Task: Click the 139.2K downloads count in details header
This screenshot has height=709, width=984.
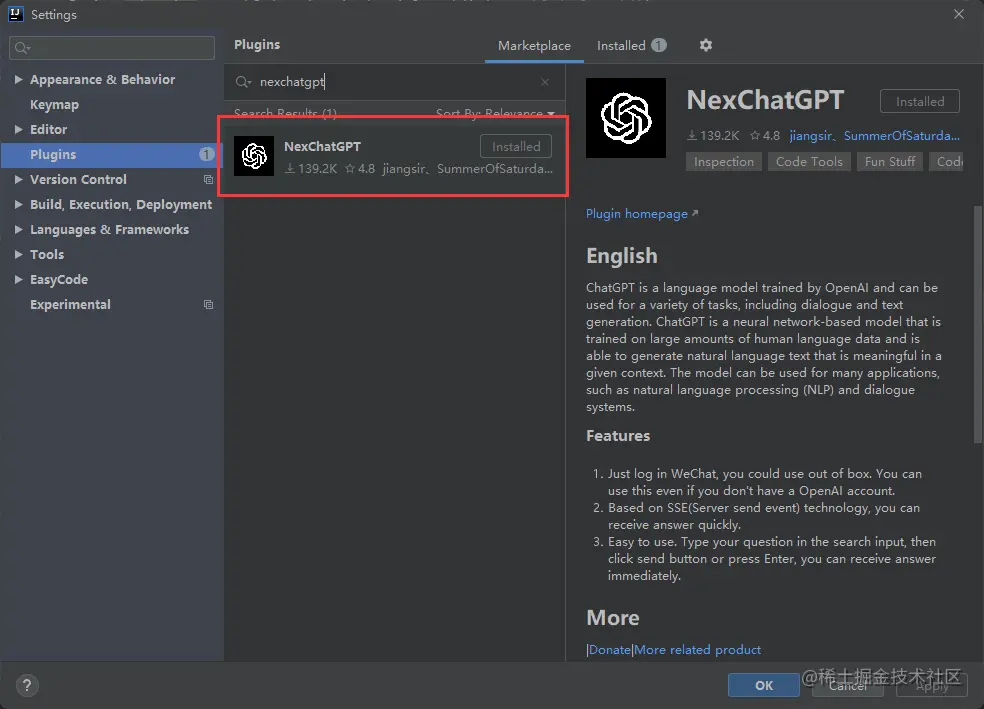Action: [x=713, y=136]
